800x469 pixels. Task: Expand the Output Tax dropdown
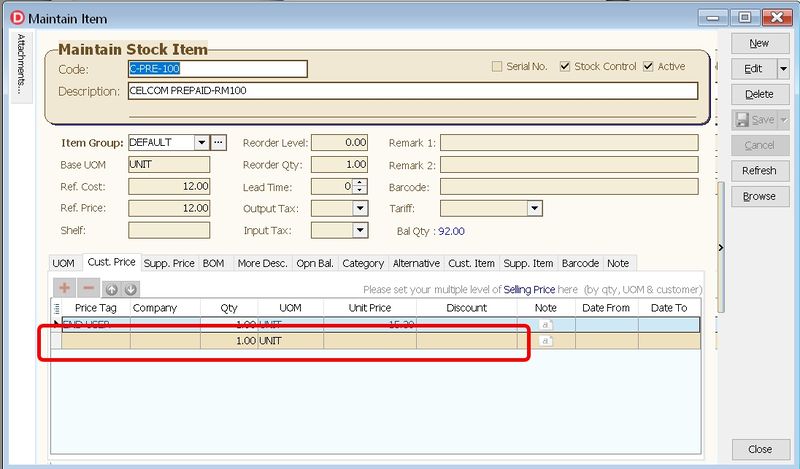pyautogui.click(x=360, y=209)
